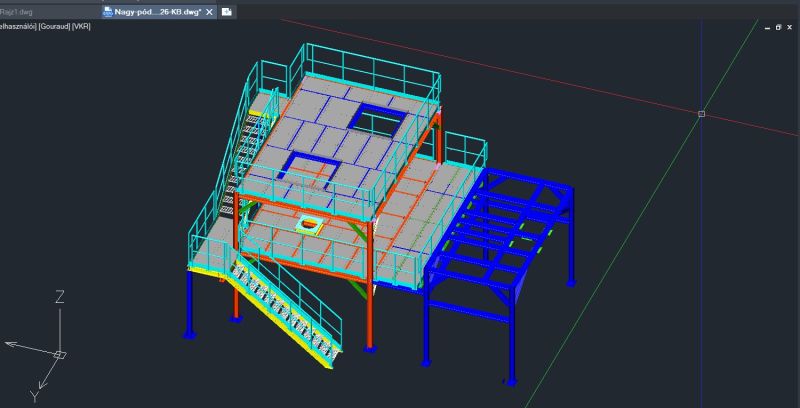Minimize the drawing viewport window
Viewport: 800px width, 408px height.
pyautogui.click(x=767, y=28)
